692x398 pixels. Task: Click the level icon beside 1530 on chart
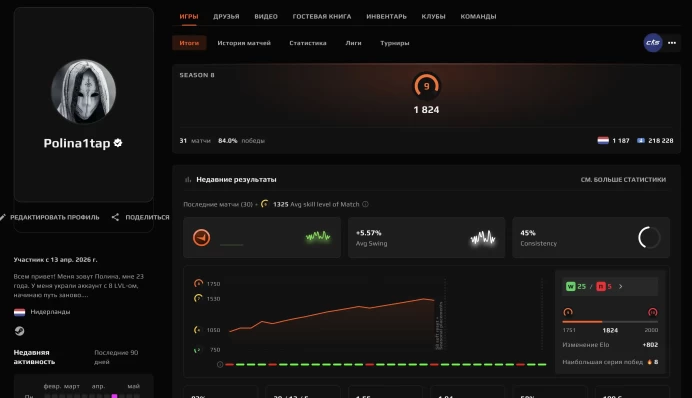198,299
